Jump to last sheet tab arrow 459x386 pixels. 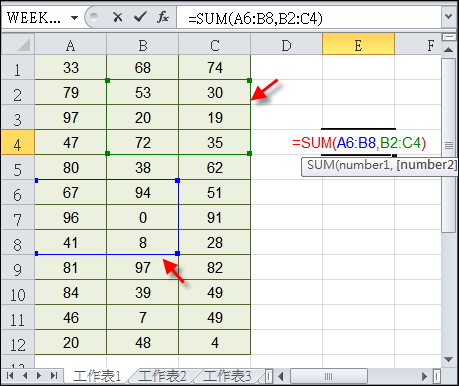pos(54,376)
